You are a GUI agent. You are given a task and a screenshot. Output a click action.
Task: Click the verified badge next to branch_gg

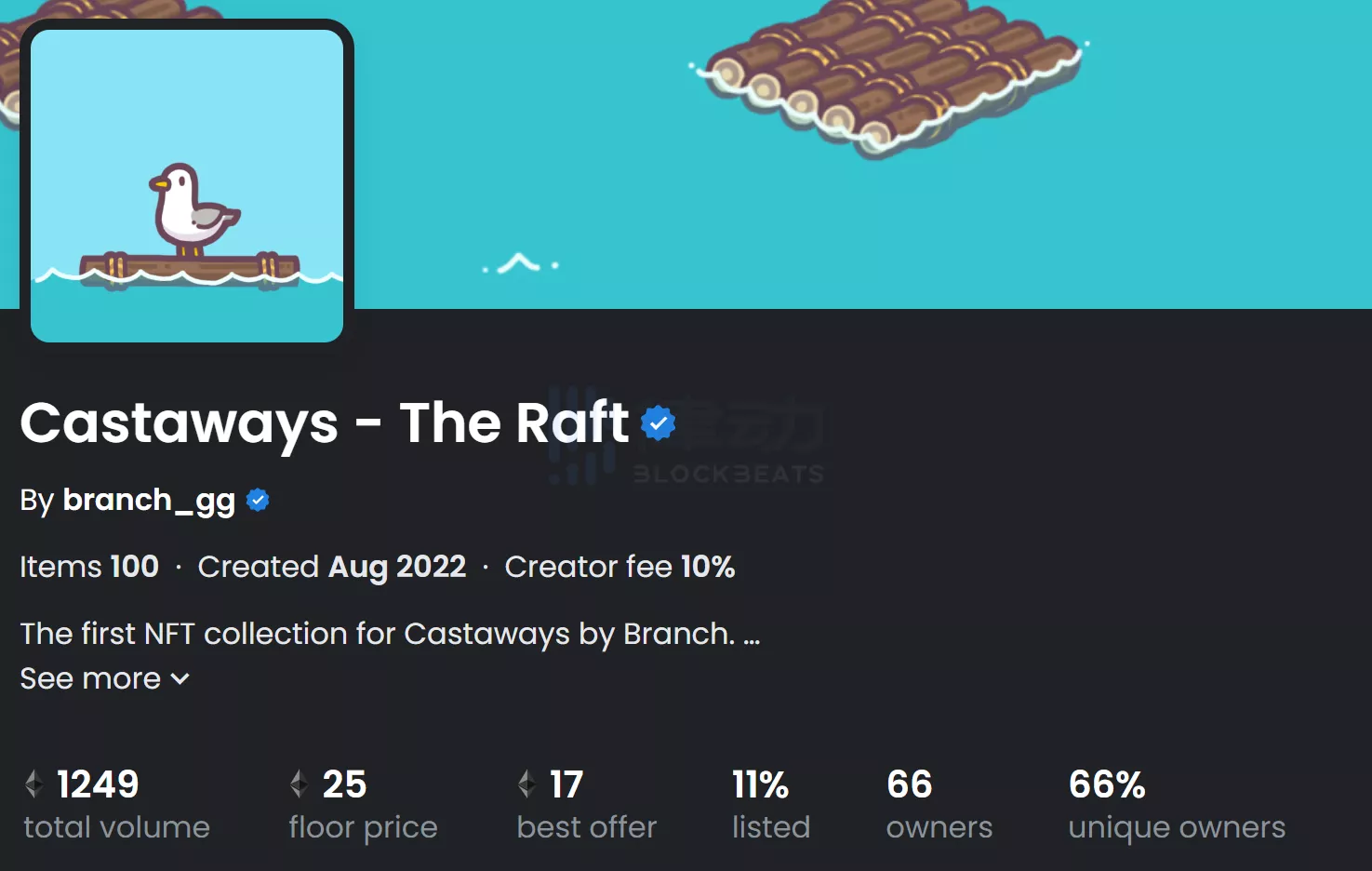[258, 501]
